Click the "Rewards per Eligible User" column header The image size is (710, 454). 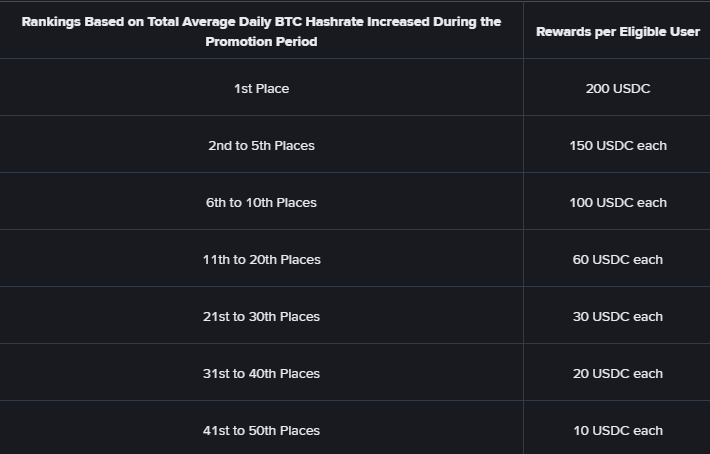tap(617, 32)
